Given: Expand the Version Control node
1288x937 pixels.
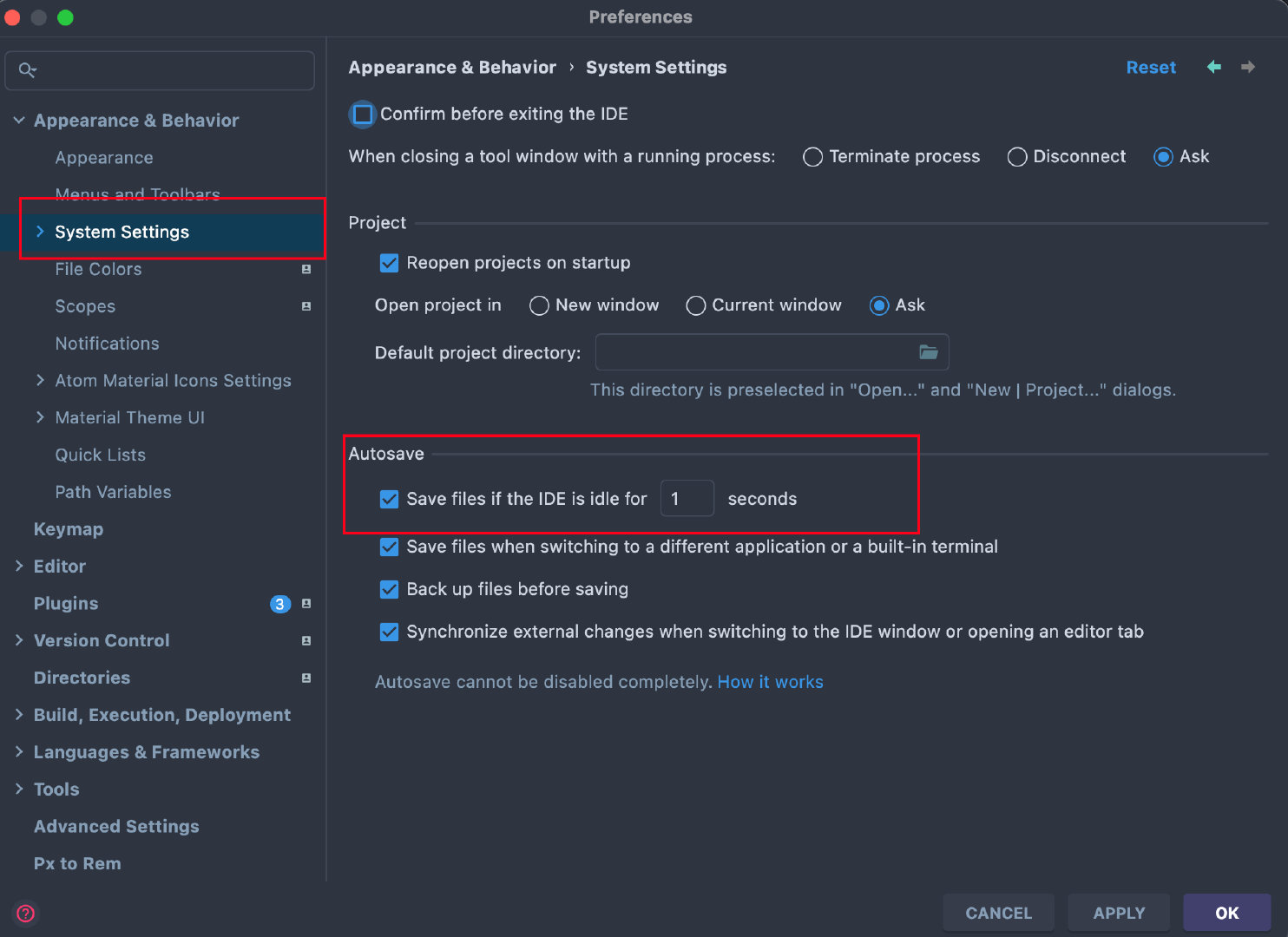Looking at the screenshot, I should 19,640.
